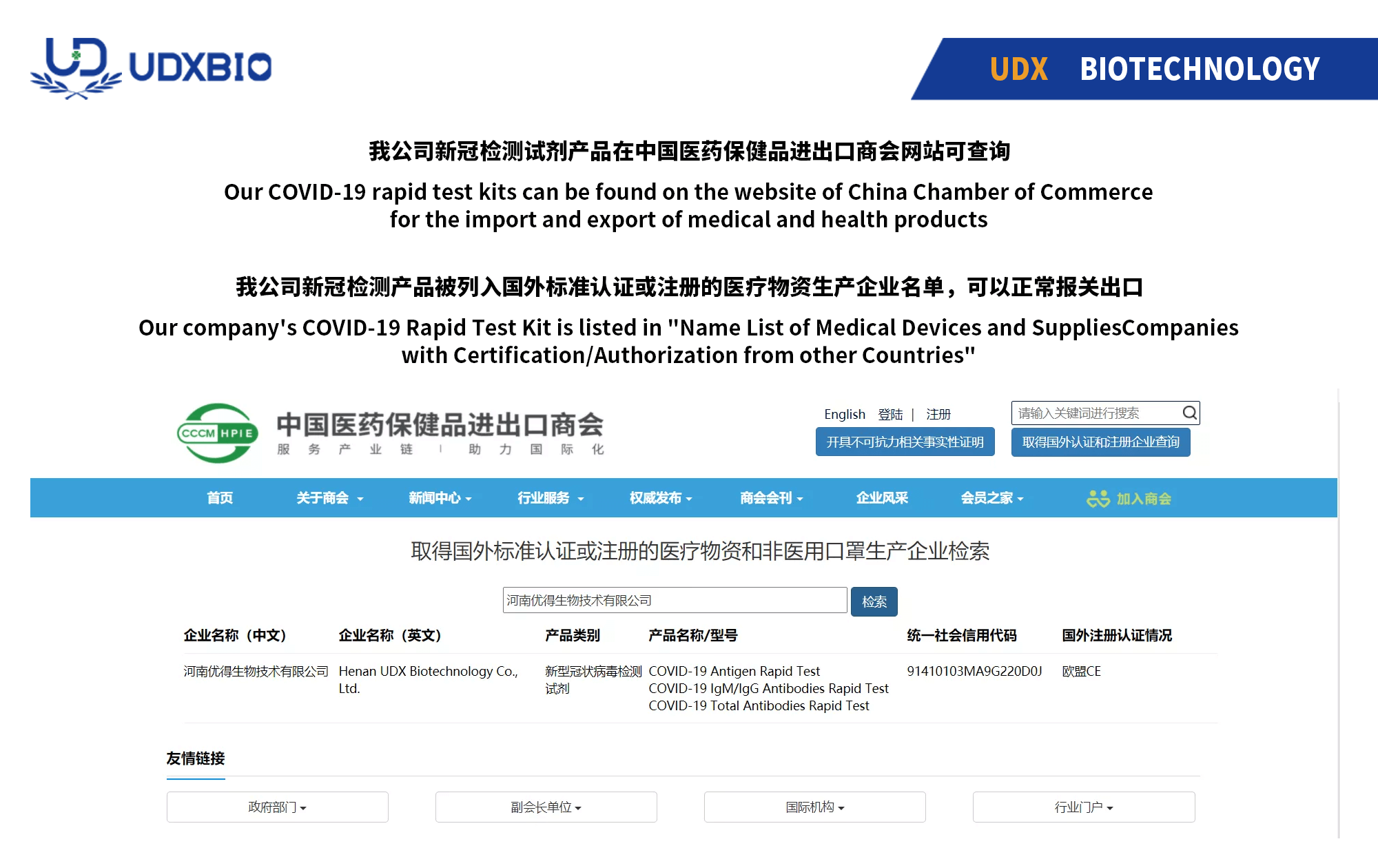This screenshot has height=868, width=1378.
Task: Expand the 行业门户 dropdown
Action: pyautogui.click(x=1084, y=807)
